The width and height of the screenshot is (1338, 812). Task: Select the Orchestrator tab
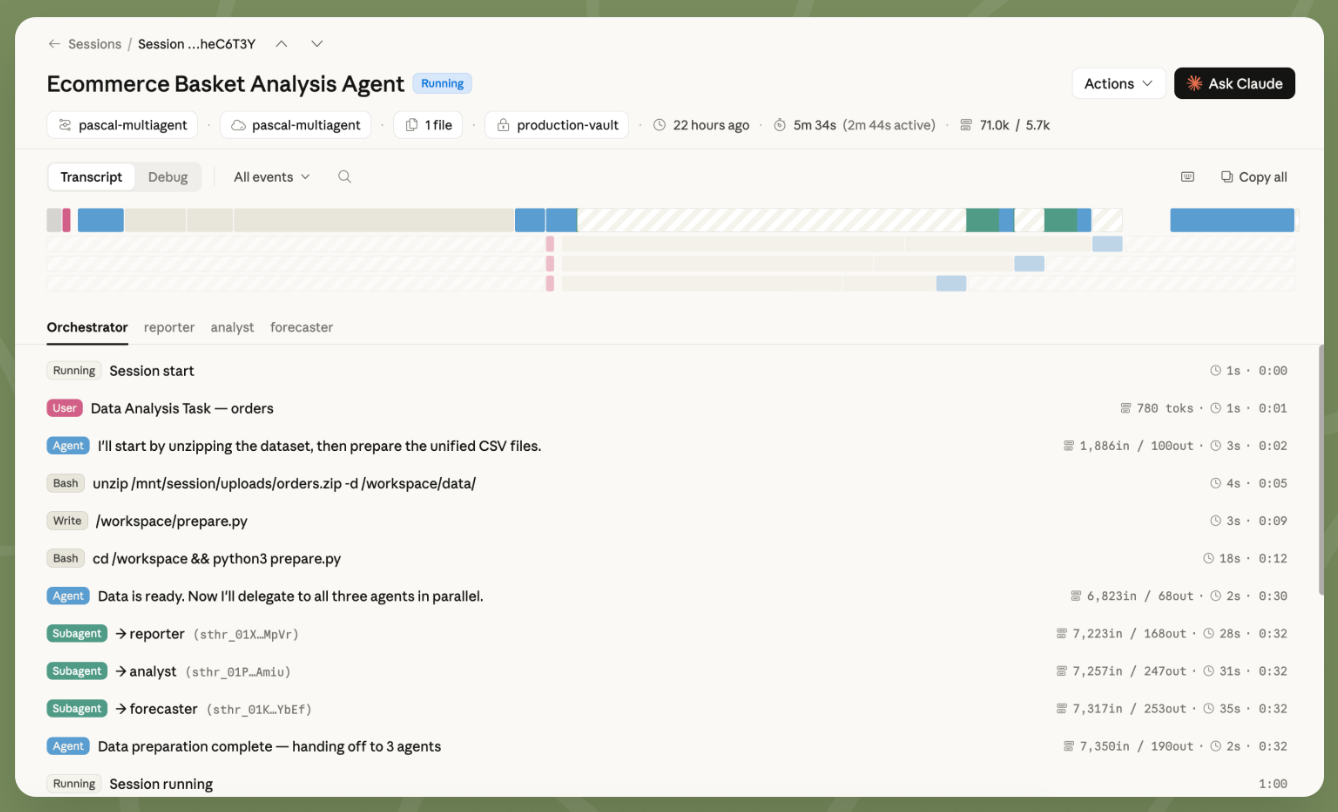[x=87, y=327]
